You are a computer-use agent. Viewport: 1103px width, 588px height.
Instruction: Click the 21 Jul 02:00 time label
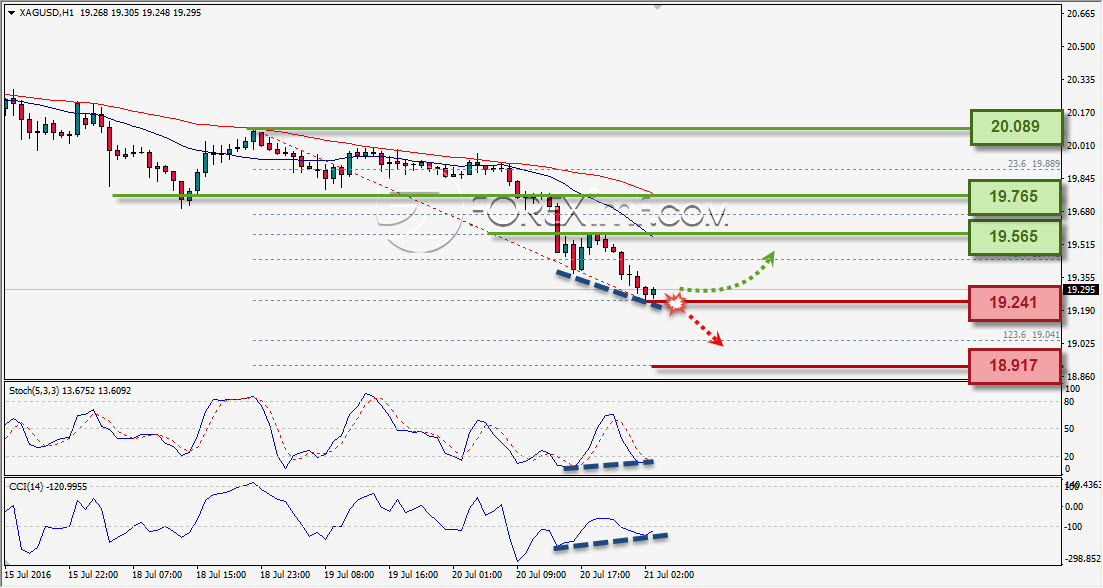coord(669,575)
